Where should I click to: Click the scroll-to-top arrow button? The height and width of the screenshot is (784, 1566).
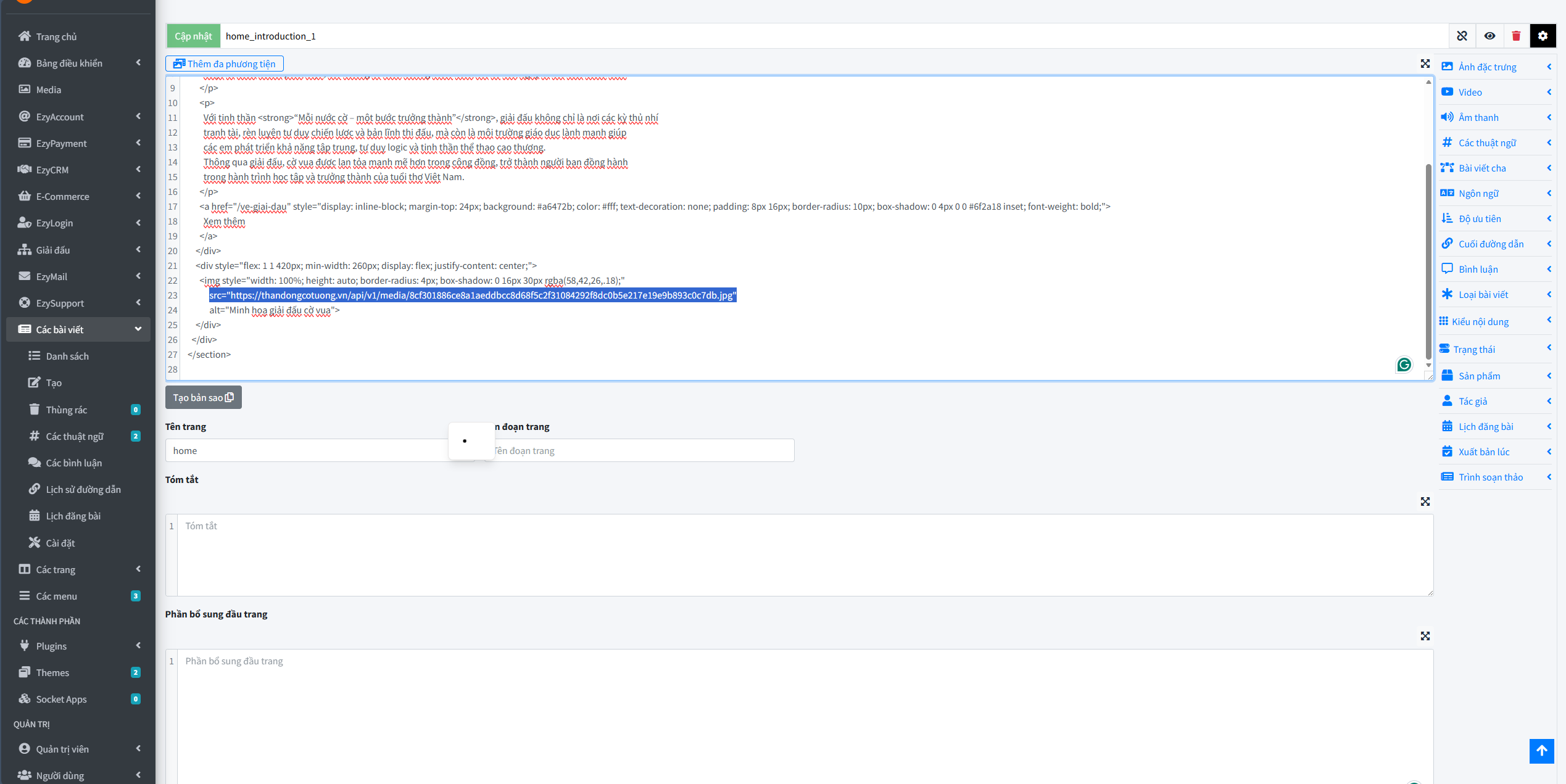click(x=1541, y=751)
